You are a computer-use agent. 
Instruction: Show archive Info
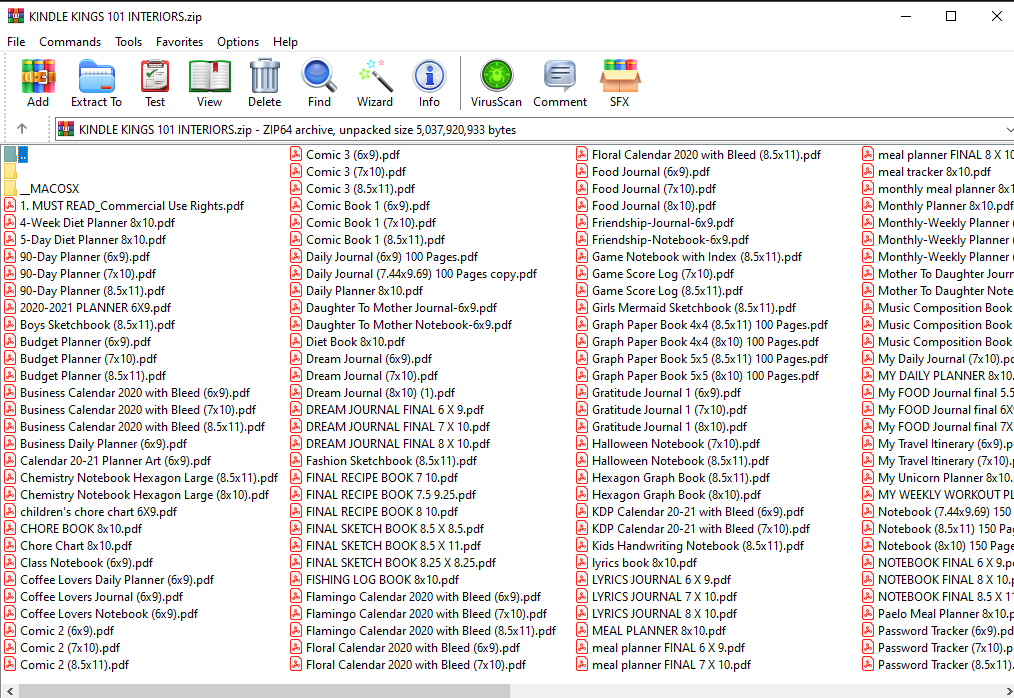point(429,83)
